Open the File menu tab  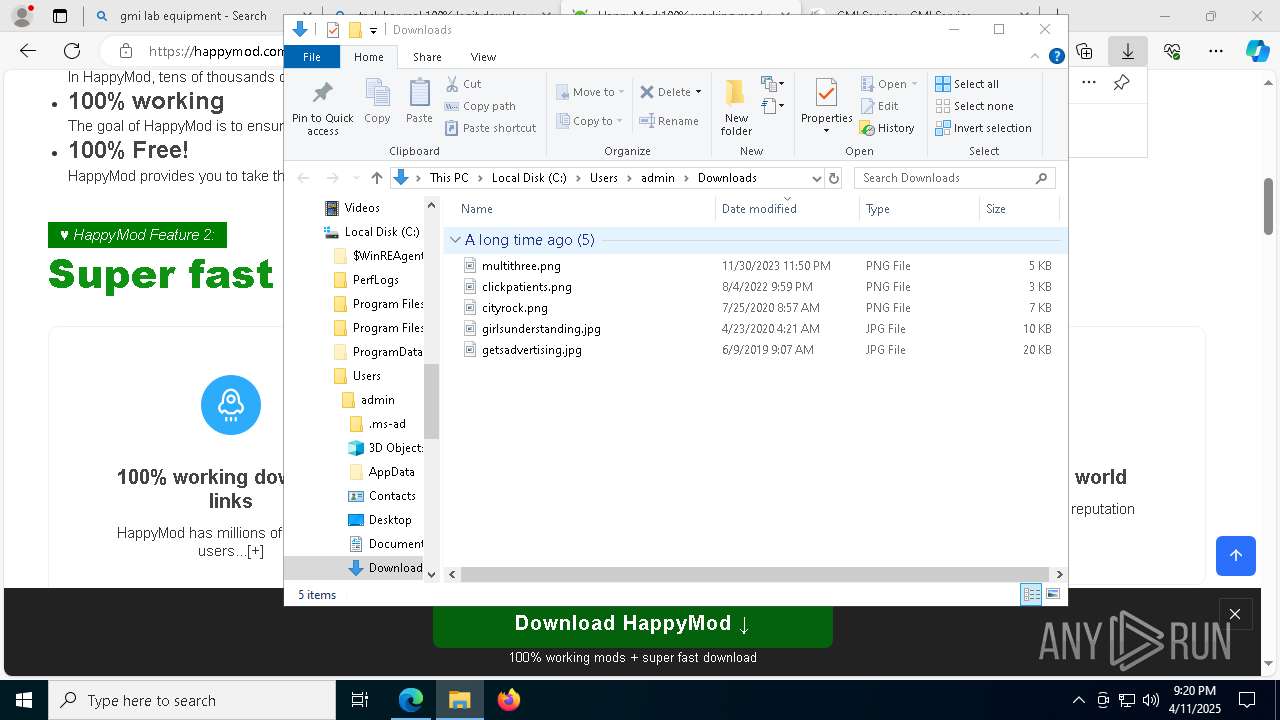click(x=312, y=57)
